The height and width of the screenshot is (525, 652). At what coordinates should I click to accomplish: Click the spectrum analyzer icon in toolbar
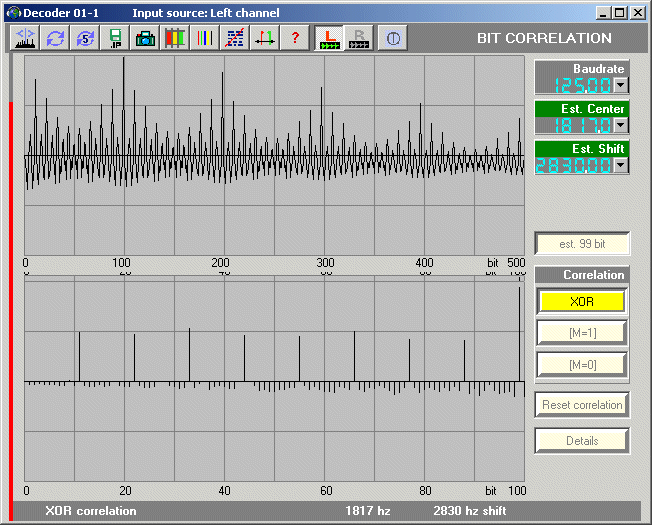[x=25, y=38]
